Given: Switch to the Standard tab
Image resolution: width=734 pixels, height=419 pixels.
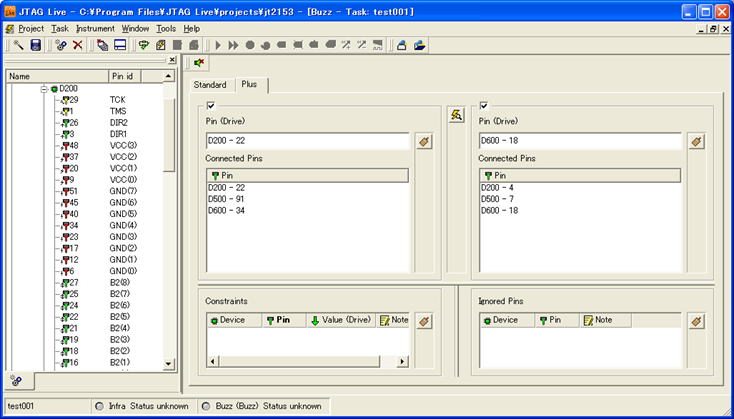Looking at the screenshot, I should pyautogui.click(x=210, y=85).
